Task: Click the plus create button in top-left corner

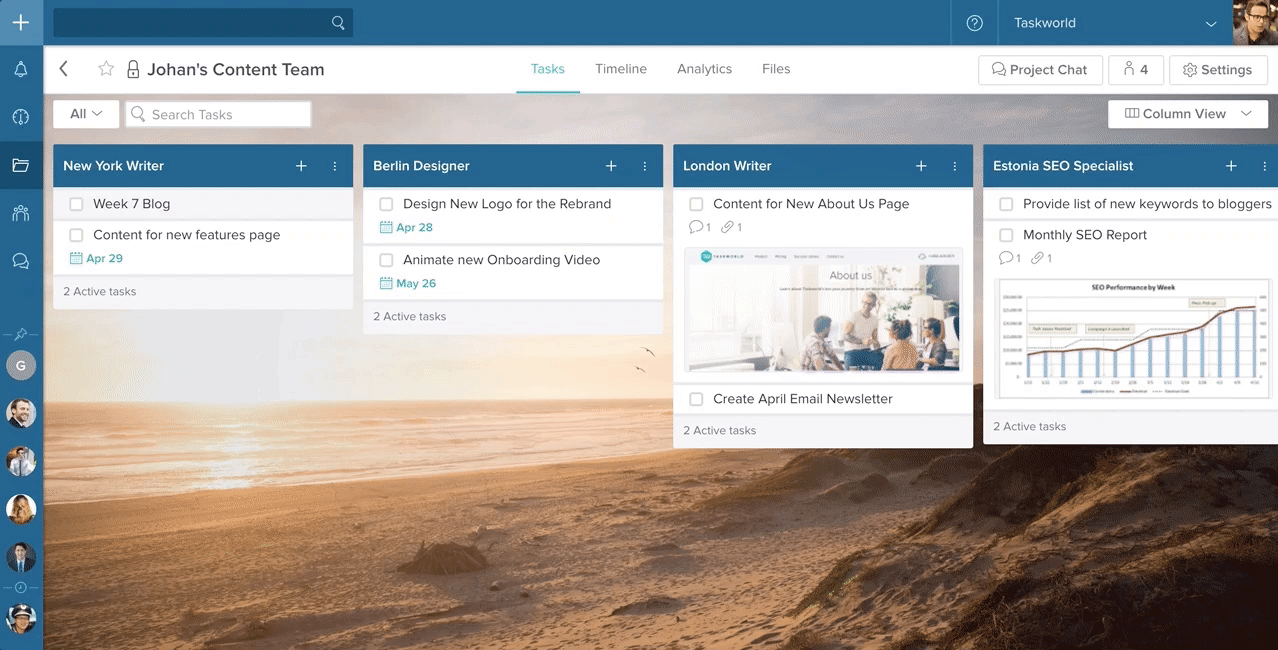Action: (21, 22)
